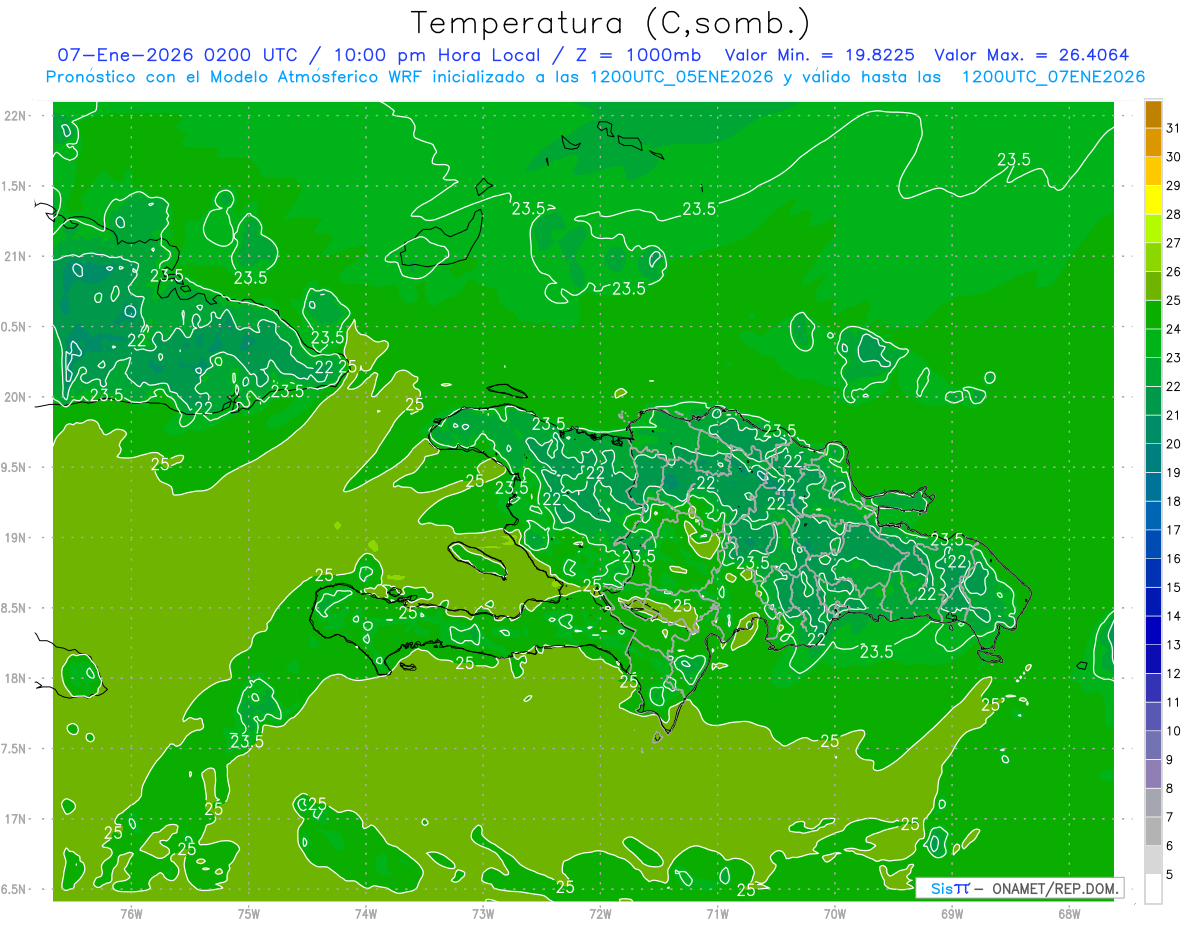Click the latitude axis label "22N"
Viewport: 1200px width, 927px height.
click(x=15, y=115)
